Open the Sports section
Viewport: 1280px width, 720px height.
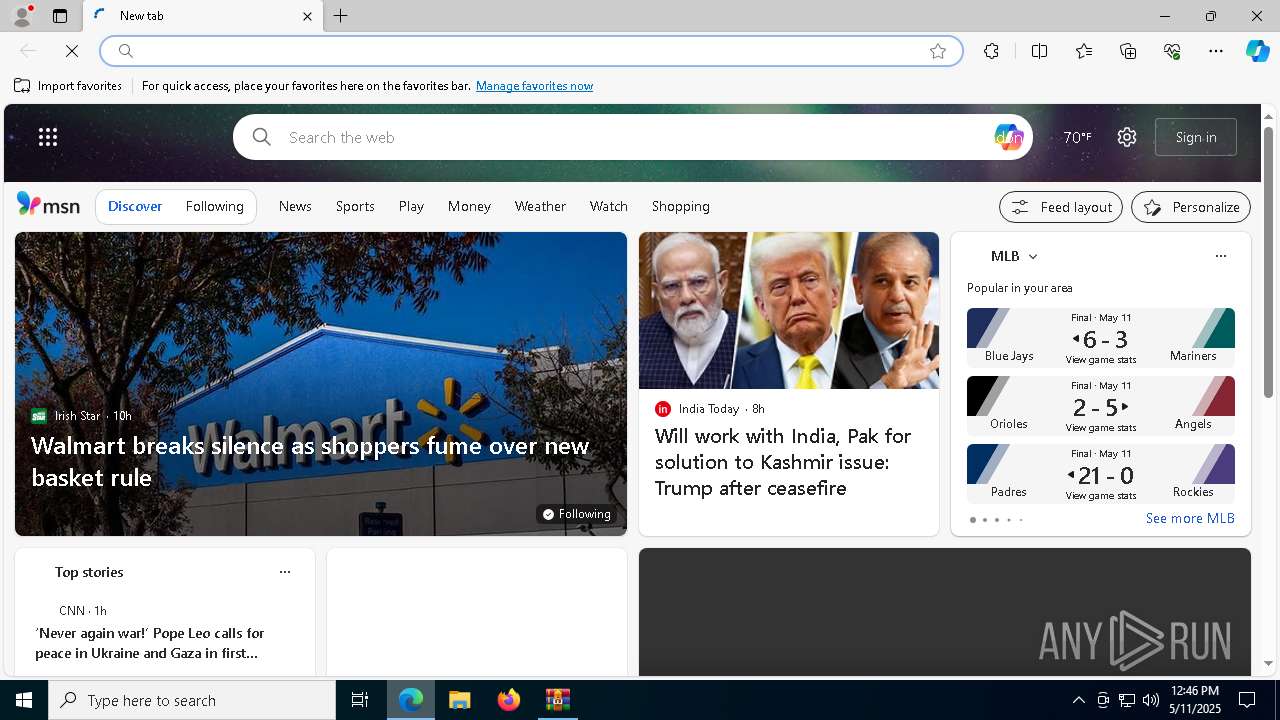click(355, 206)
